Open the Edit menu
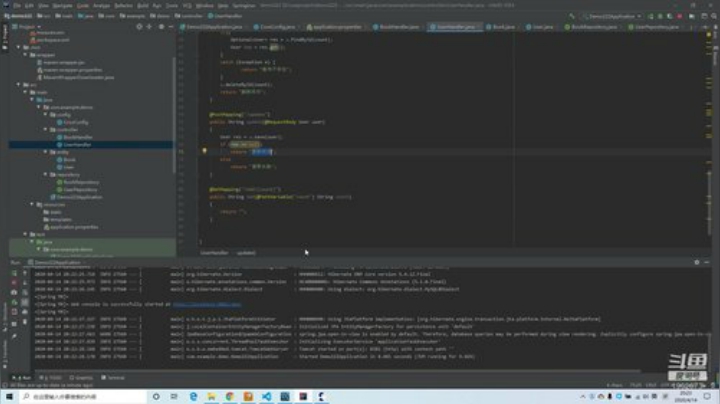 coord(29,6)
